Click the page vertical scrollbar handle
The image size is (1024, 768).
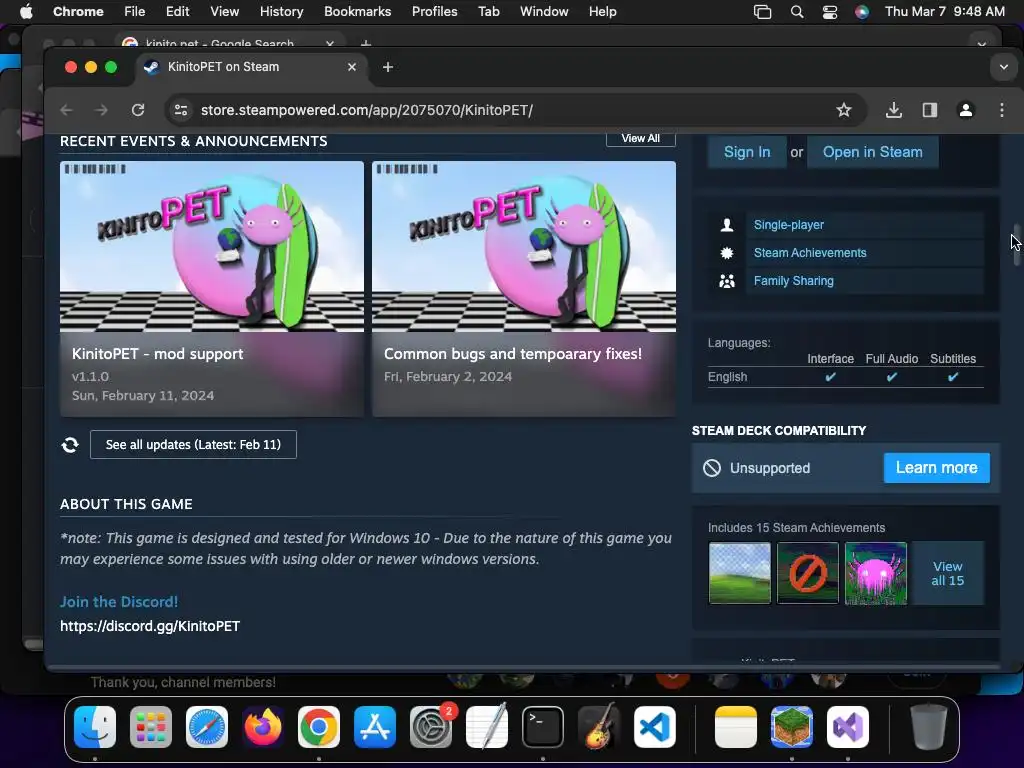[x=1016, y=245]
